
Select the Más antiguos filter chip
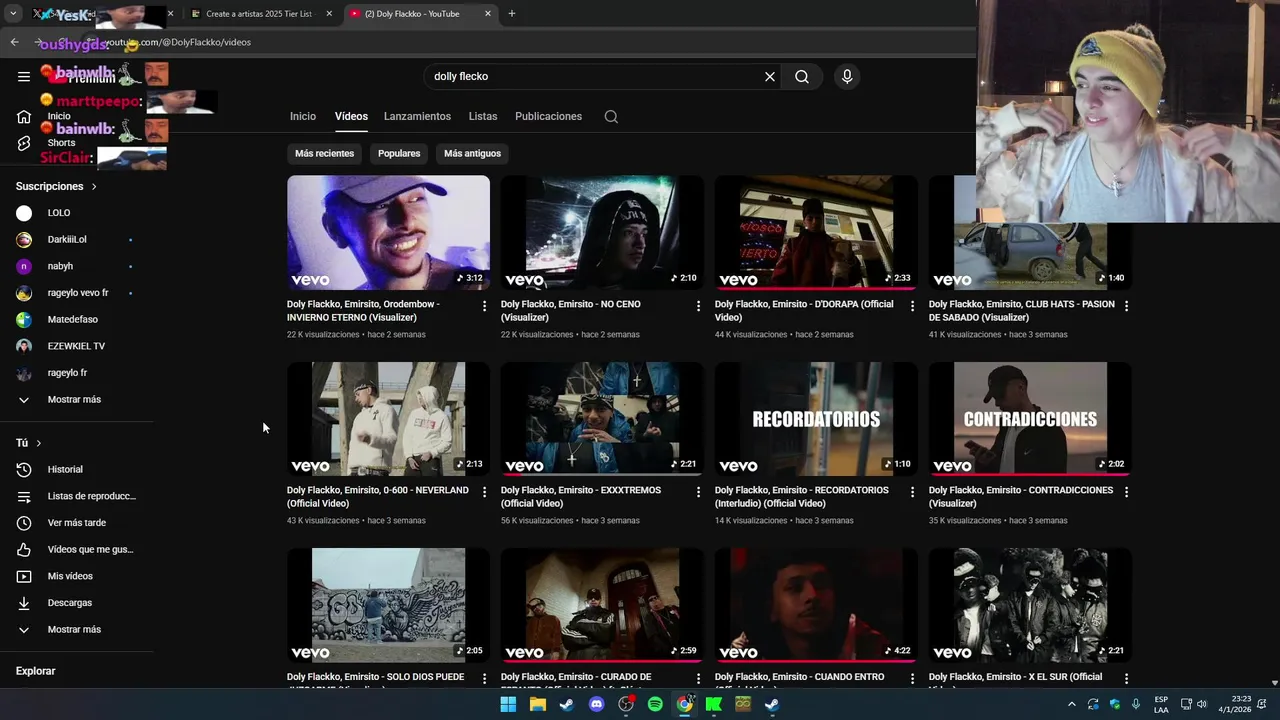(x=472, y=153)
